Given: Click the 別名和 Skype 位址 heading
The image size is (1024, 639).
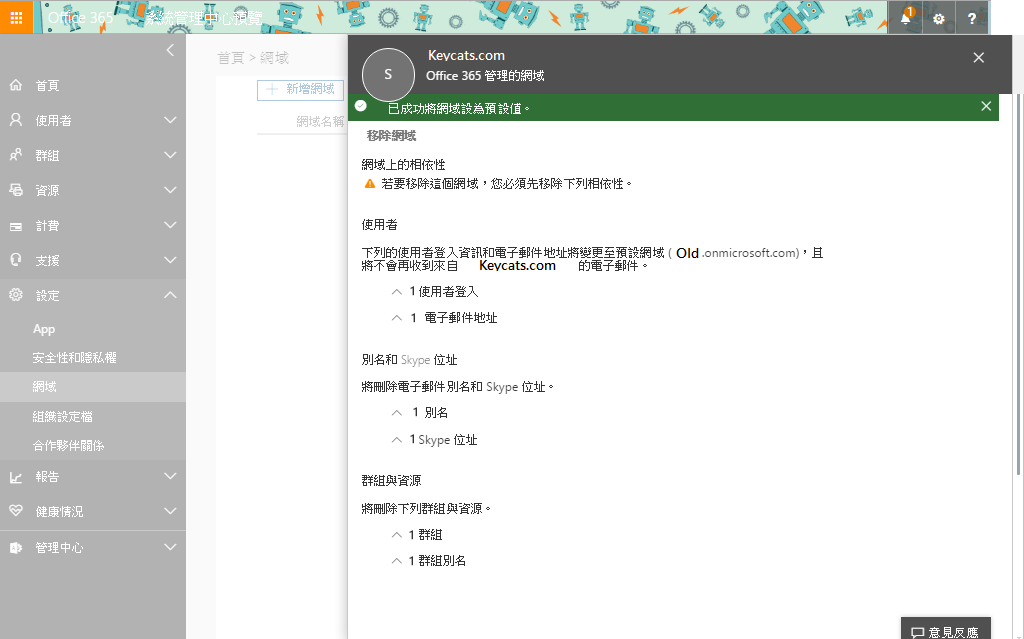Looking at the screenshot, I should coord(409,360).
